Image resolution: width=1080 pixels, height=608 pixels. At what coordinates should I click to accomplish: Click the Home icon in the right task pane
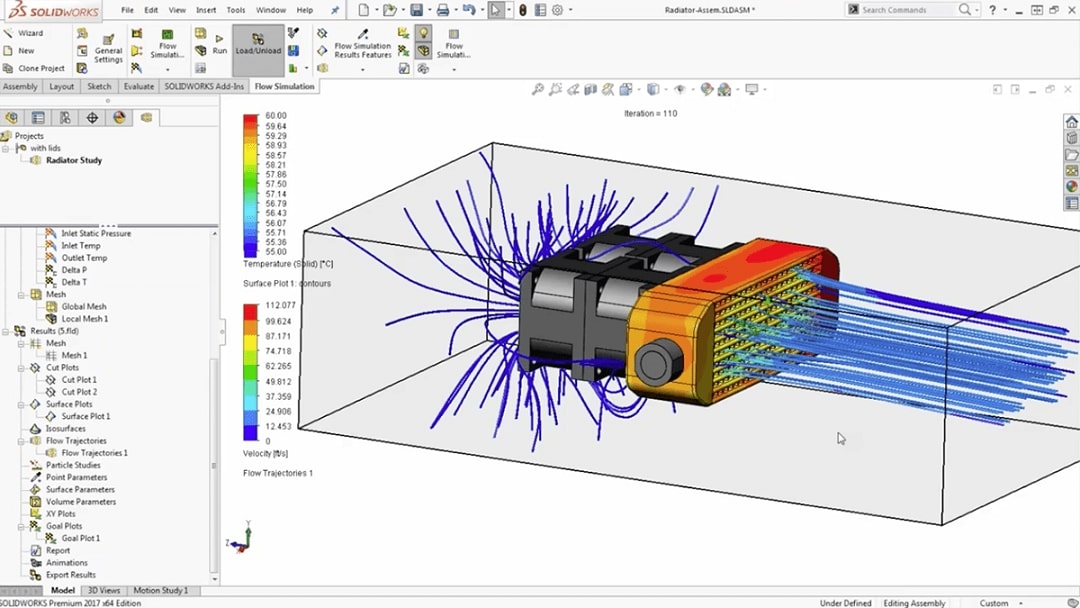tap(1071, 122)
